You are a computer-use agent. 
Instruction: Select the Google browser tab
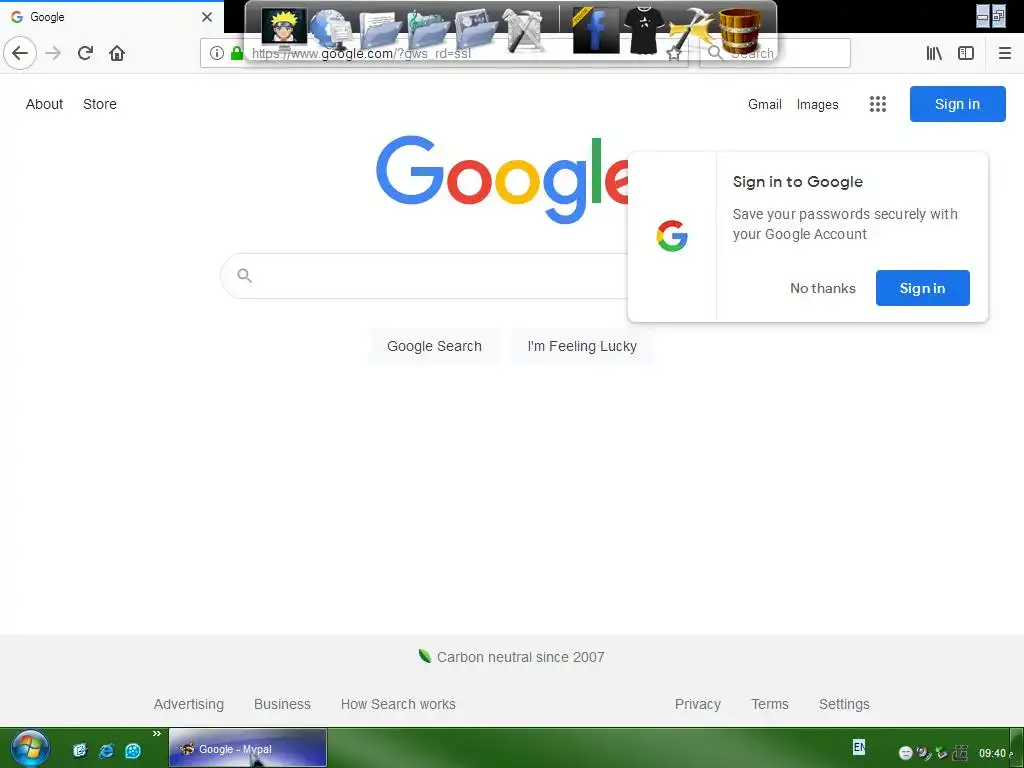tap(111, 17)
